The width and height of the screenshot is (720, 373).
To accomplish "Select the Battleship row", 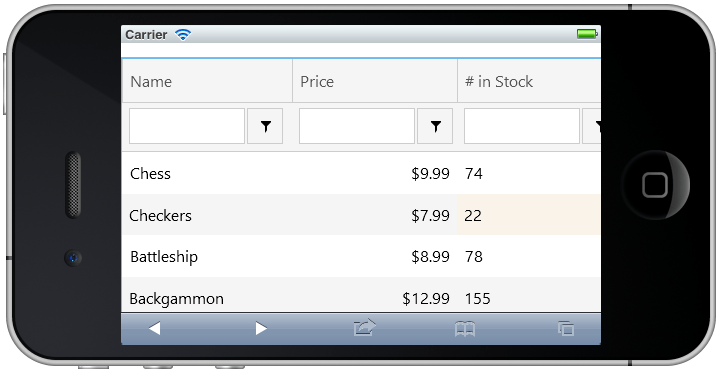I will [361, 256].
